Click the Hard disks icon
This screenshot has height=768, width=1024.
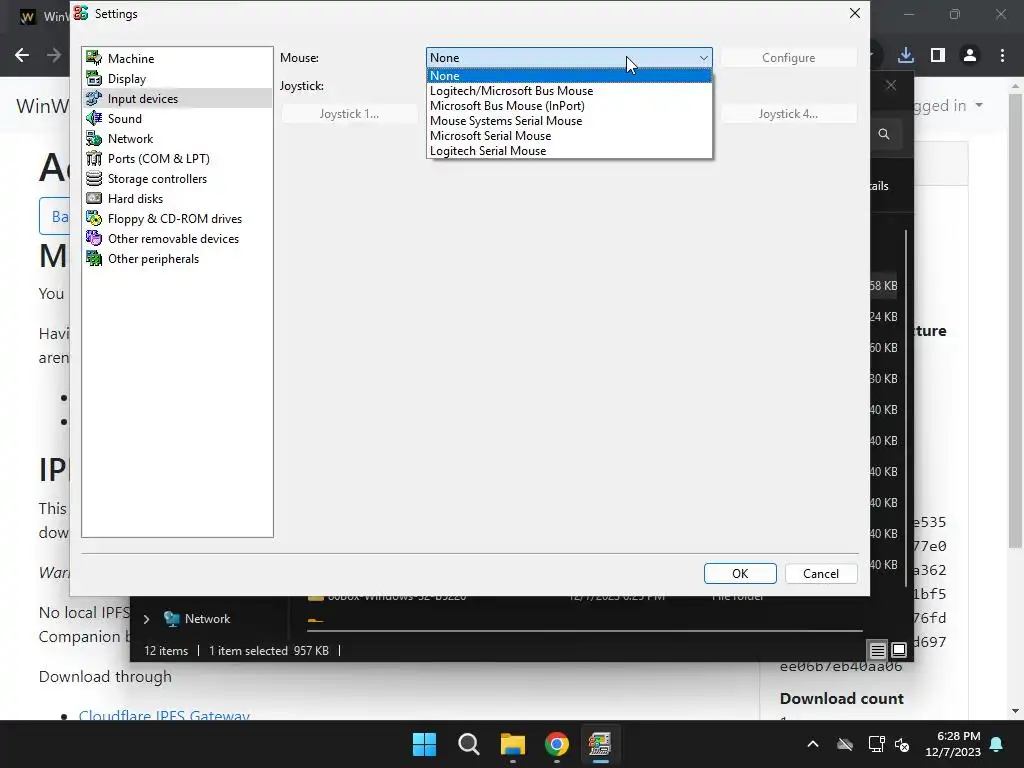[x=94, y=199]
